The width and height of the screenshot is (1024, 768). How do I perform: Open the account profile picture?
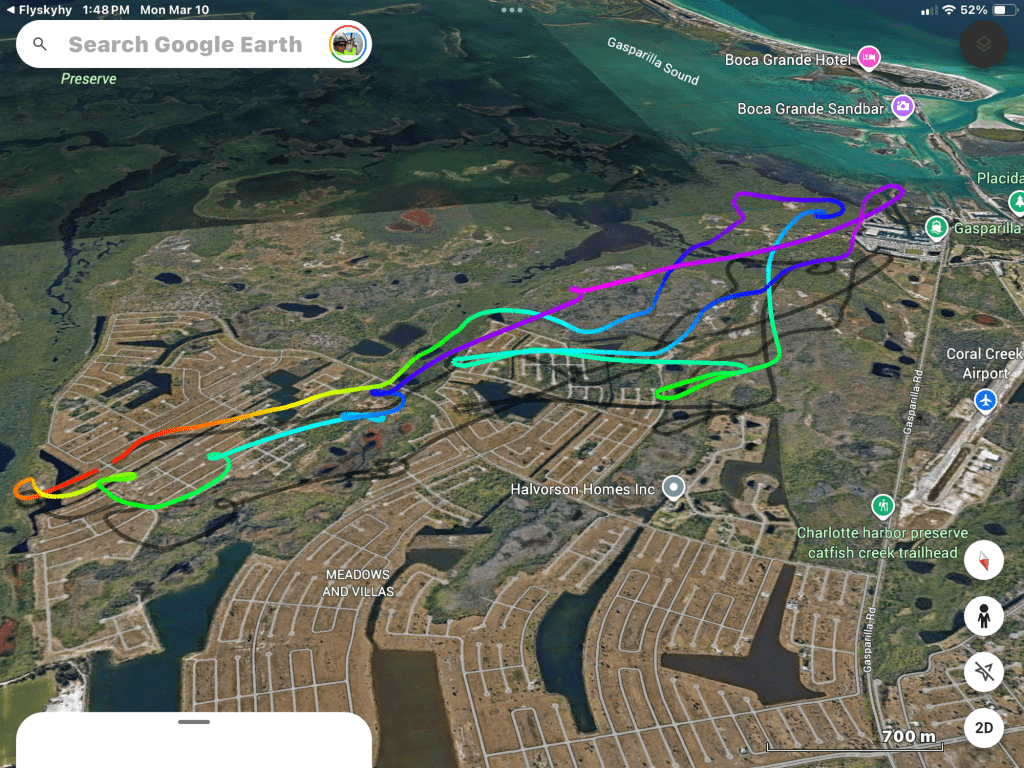tap(347, 44)
